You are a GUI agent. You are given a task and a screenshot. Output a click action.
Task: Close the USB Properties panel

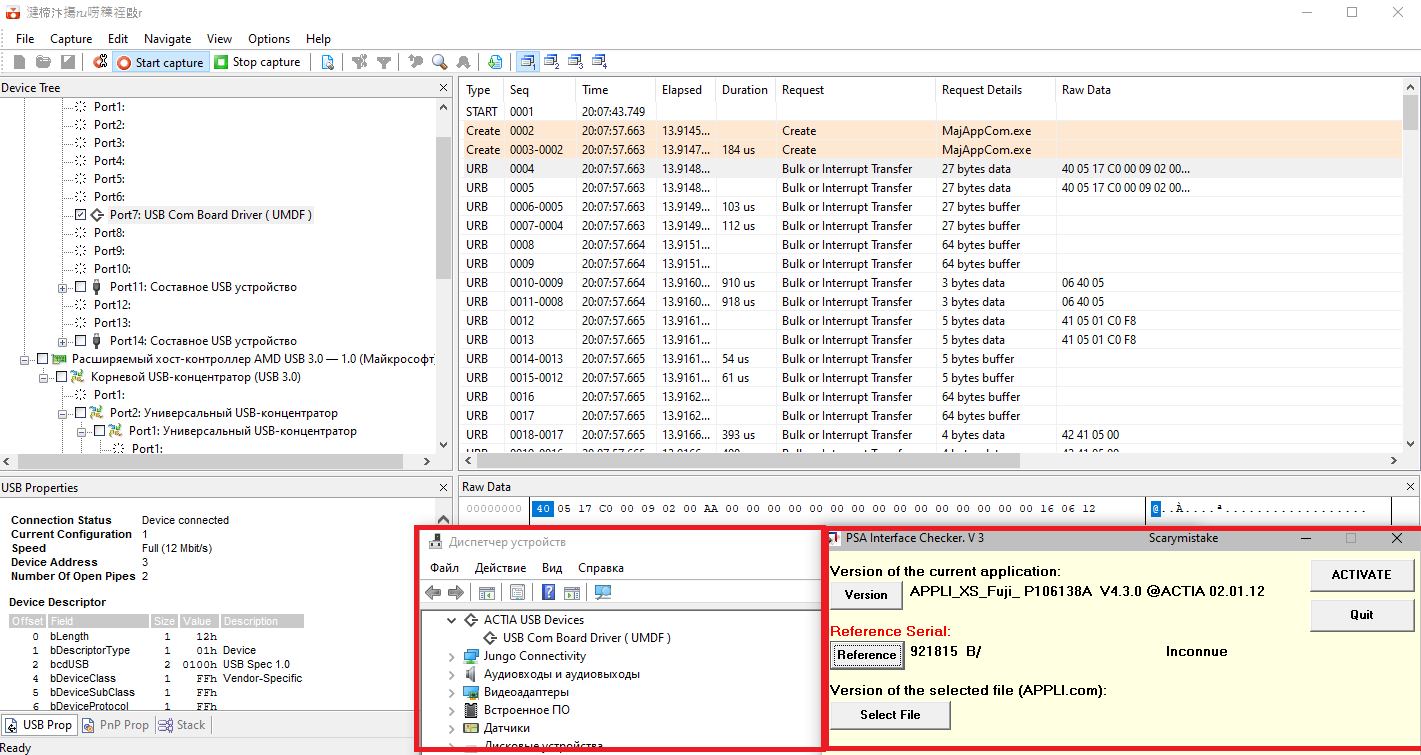pyautogui.click(x=444, y=488)
